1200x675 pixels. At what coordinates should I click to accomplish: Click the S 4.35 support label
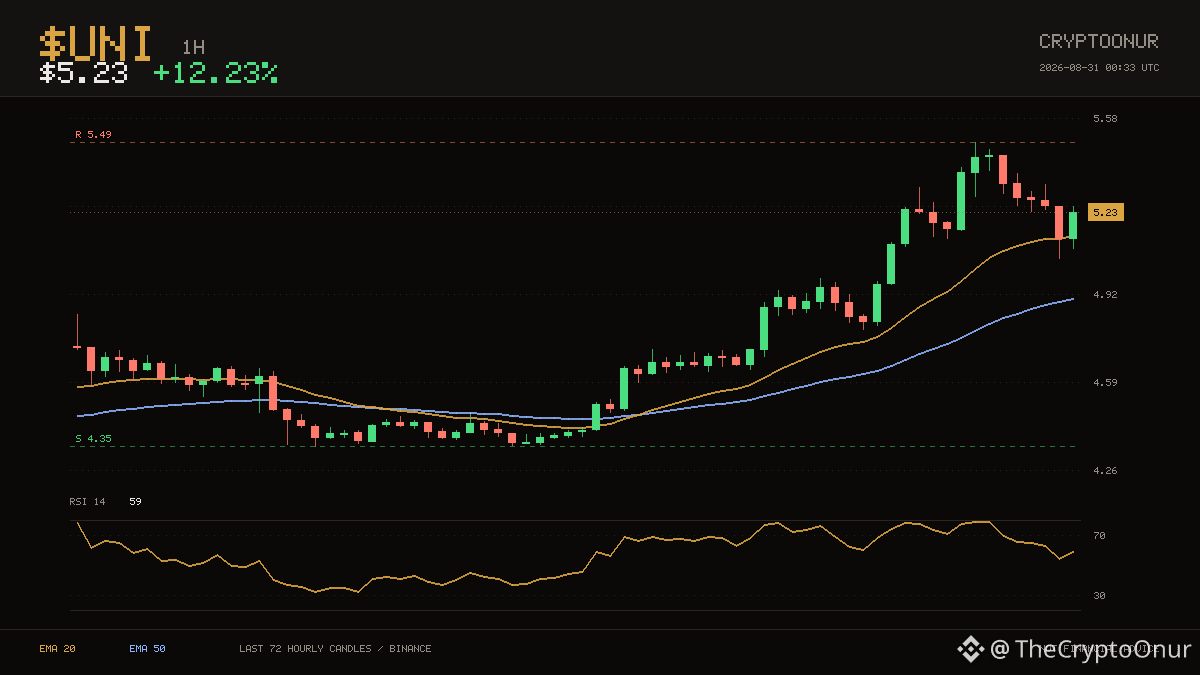93,438
